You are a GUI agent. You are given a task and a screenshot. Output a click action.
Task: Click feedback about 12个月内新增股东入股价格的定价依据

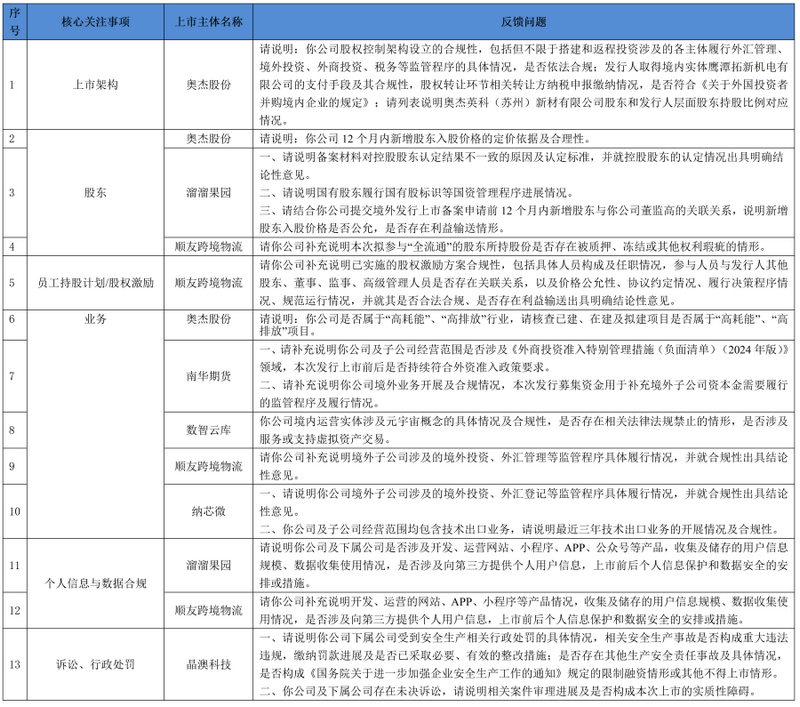(x=523, y=139)
